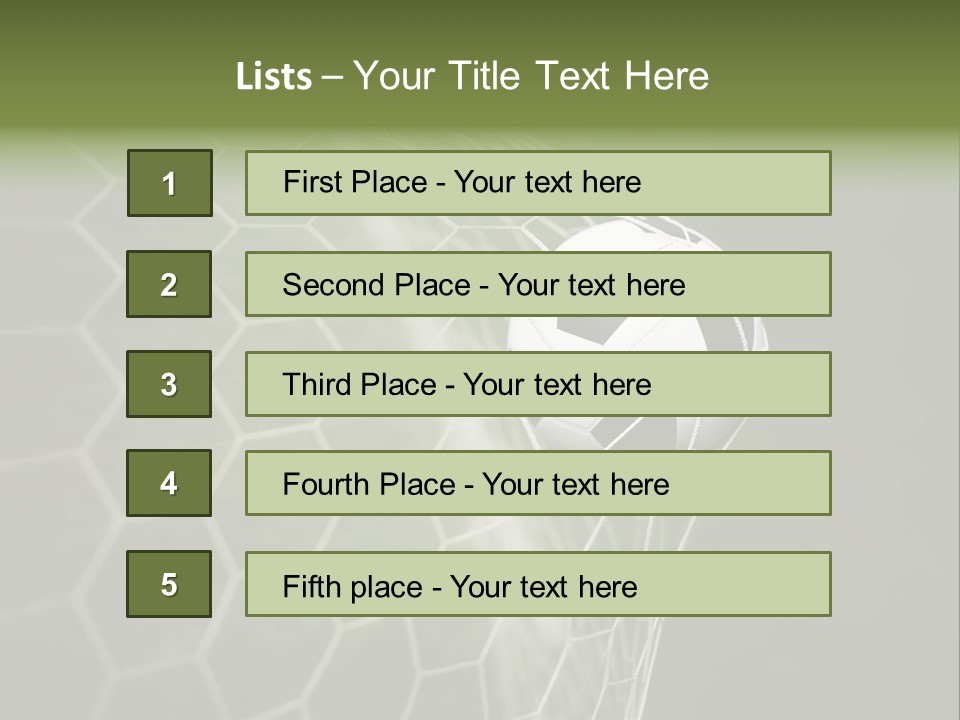The width and height of the screenshot is (960, 720).
Task: Select the 'First Place - Your text here' bar
Action: (x=538, y=183)
